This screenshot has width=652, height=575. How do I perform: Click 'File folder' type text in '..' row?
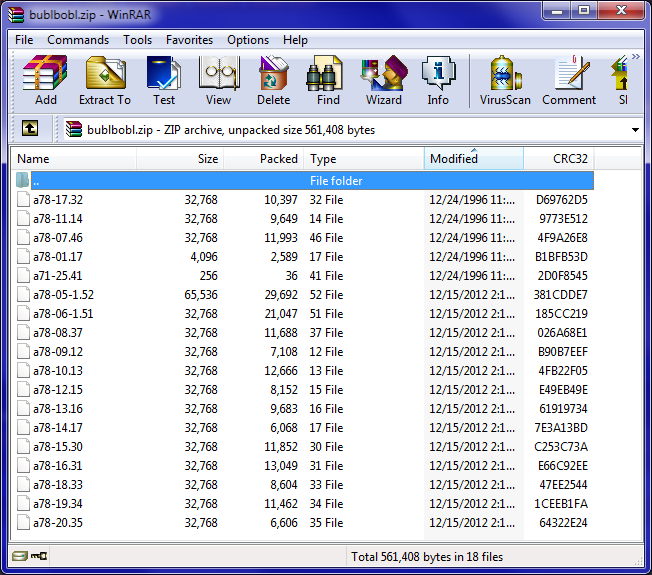(x=336, y=180)
